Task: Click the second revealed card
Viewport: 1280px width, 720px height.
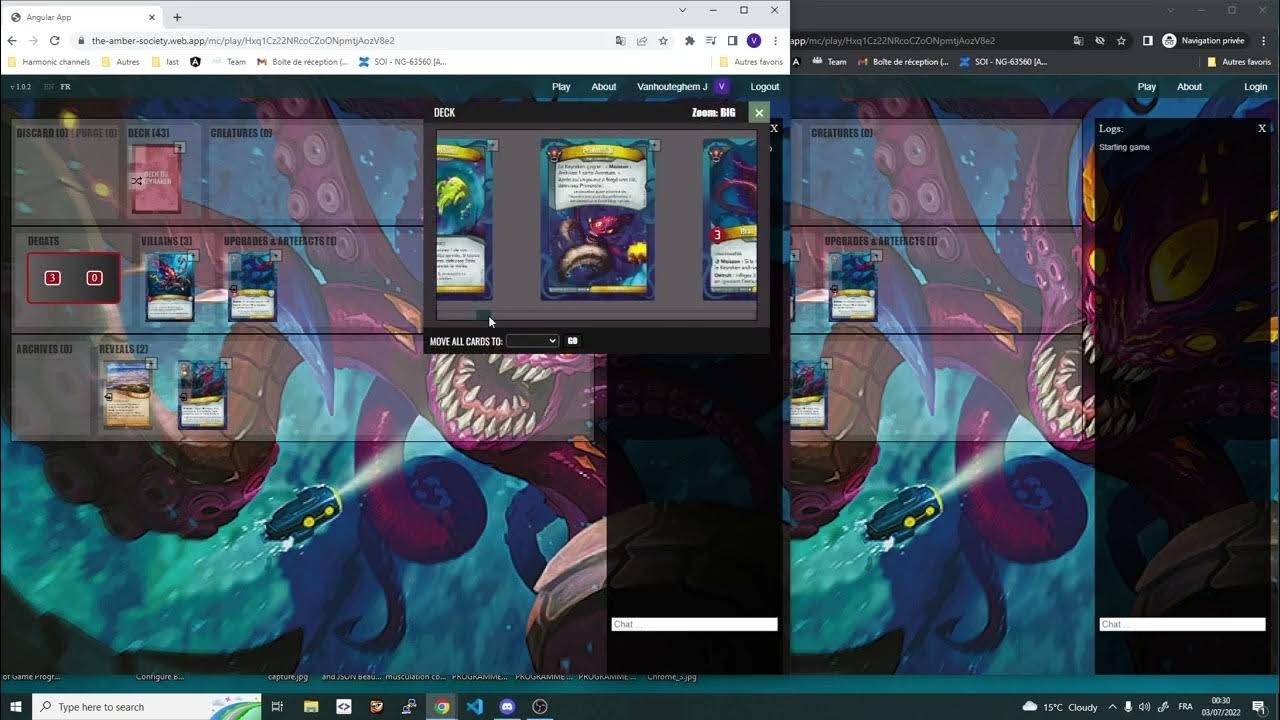Action: tap(202, 395)
